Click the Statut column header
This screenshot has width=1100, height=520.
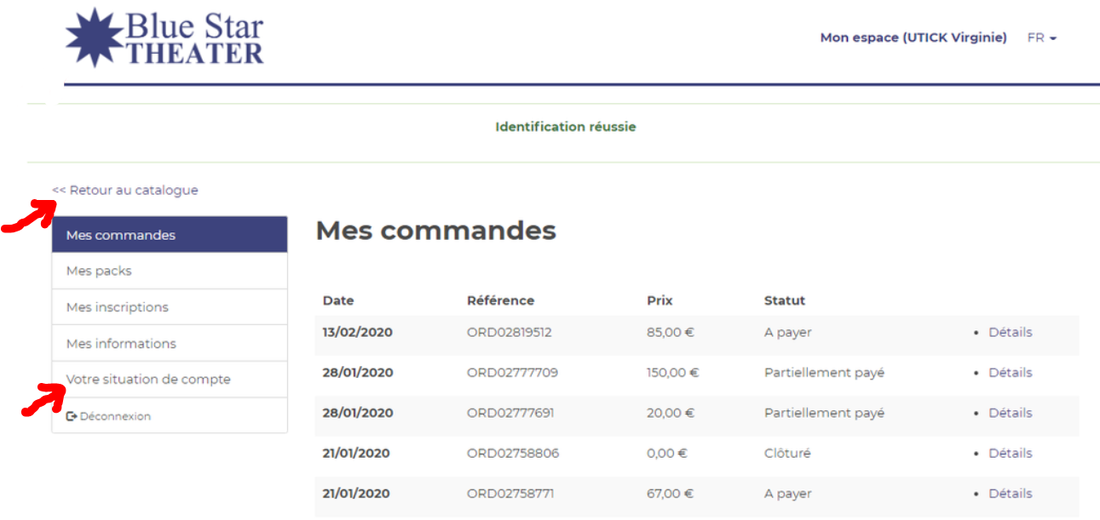pyautogui.click(x=784, y=300)
